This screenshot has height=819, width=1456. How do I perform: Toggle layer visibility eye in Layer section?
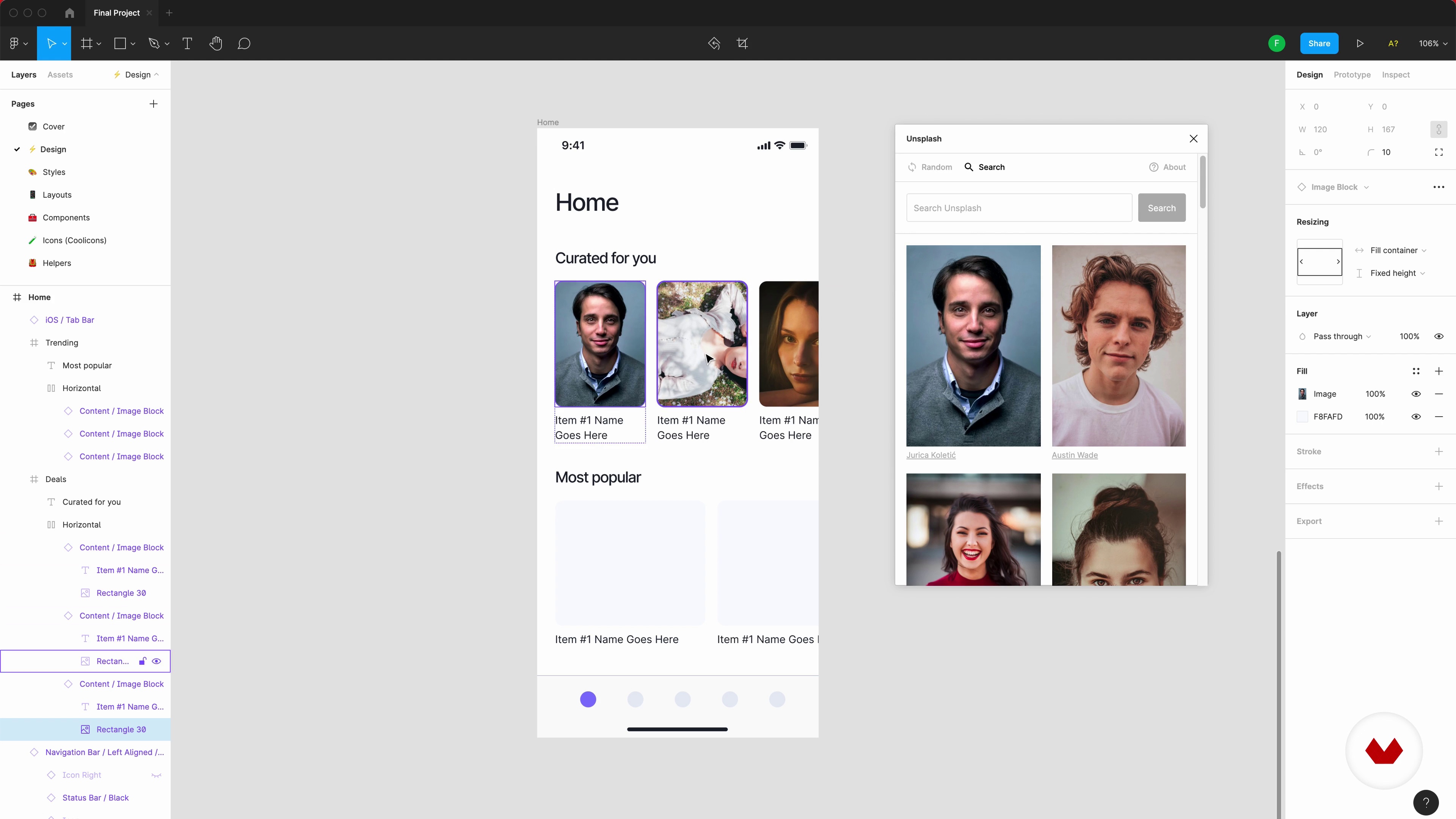coord(1439,336)
